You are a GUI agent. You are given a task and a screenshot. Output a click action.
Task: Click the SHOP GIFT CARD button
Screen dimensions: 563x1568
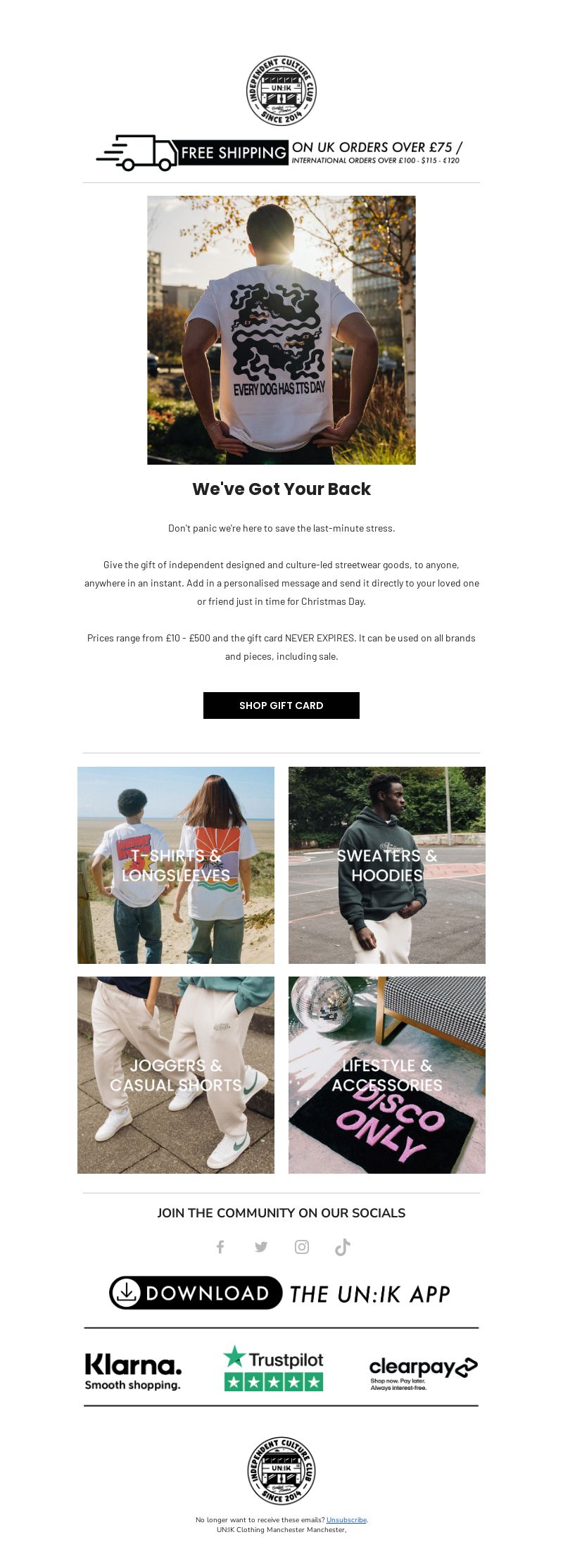(x=281, y=705)
